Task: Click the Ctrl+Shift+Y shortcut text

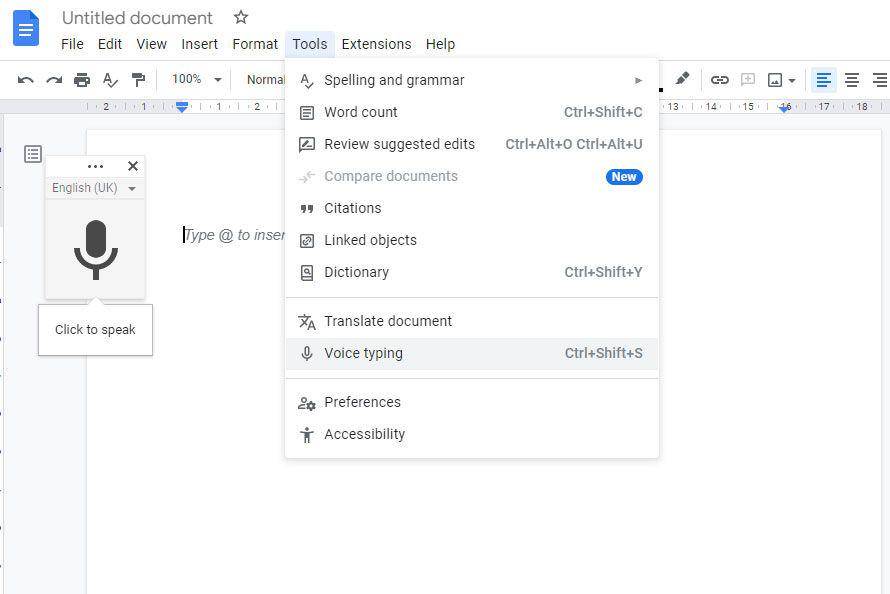Action: click(603, 272)
